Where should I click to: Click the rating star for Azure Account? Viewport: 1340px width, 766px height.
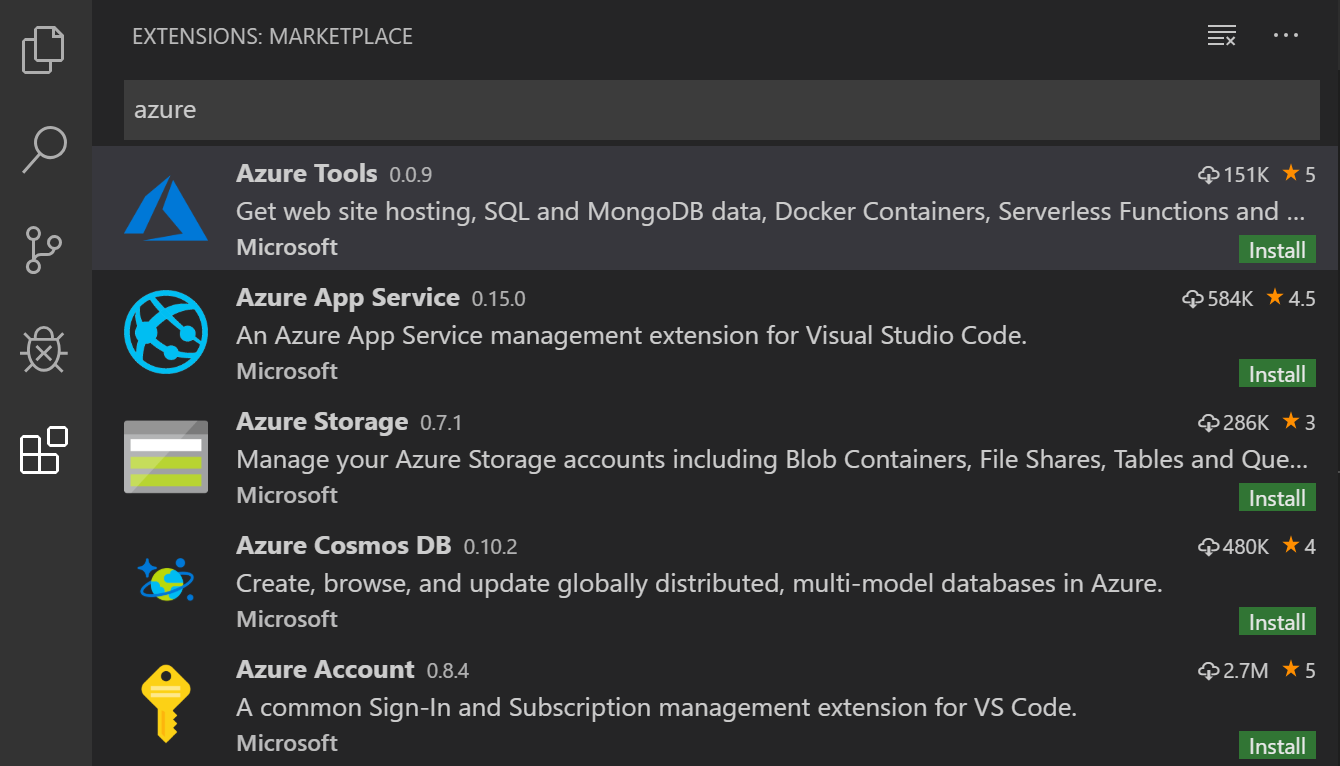[1291, 669]
